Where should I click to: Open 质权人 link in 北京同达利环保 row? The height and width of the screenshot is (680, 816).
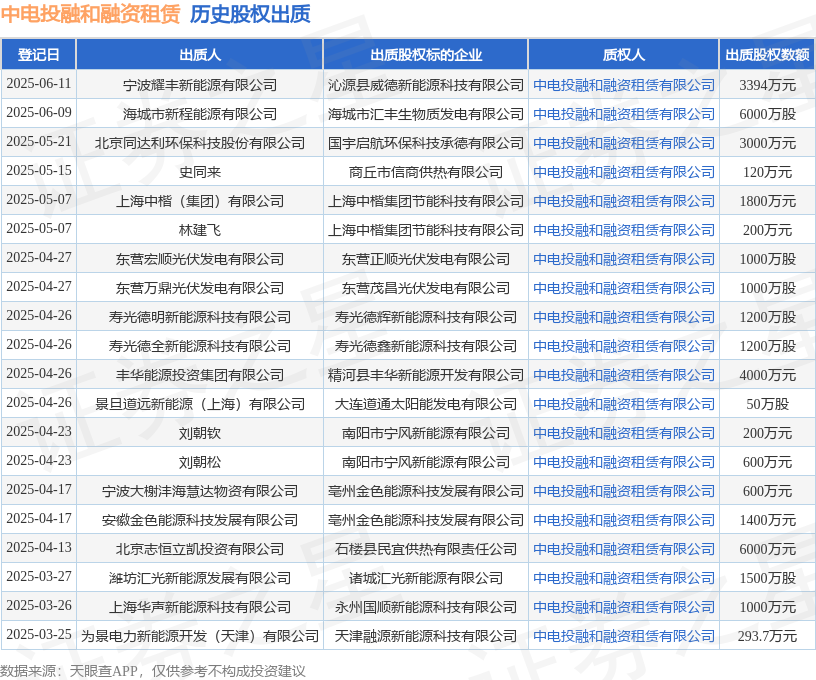coord(623,143)
